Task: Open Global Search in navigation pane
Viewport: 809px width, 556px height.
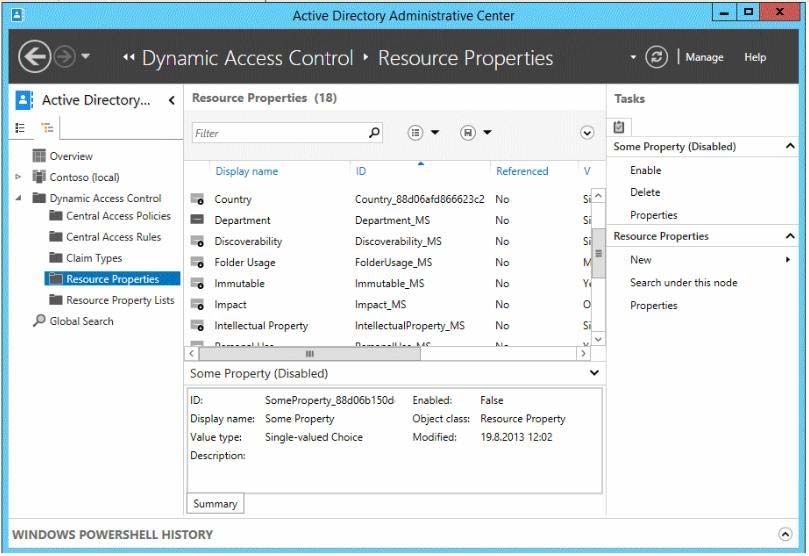Action: point(81,321)
